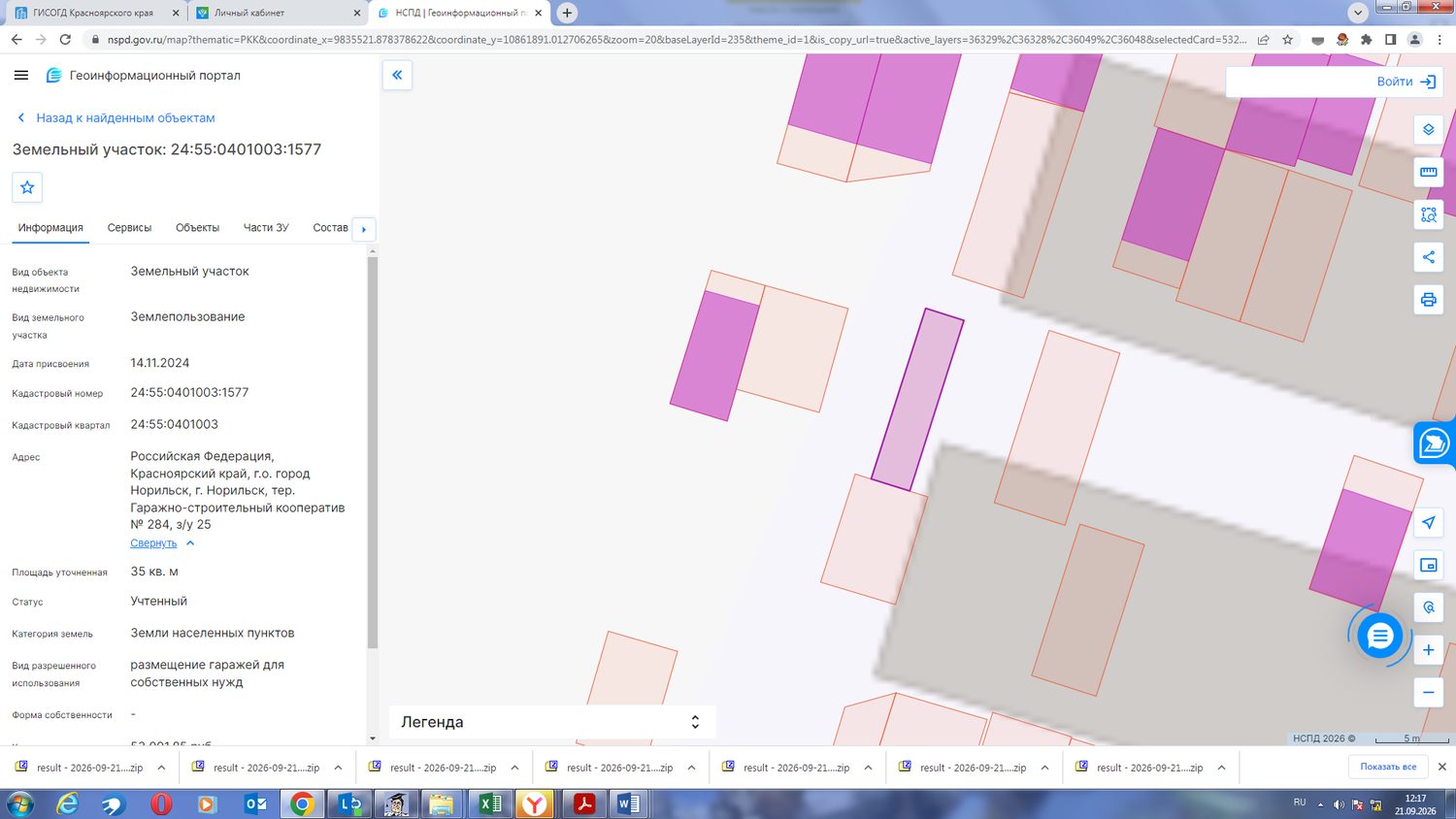Open the hamburger menu of Геоинформационный портал
1456x819 pixels.
[21, 75]
